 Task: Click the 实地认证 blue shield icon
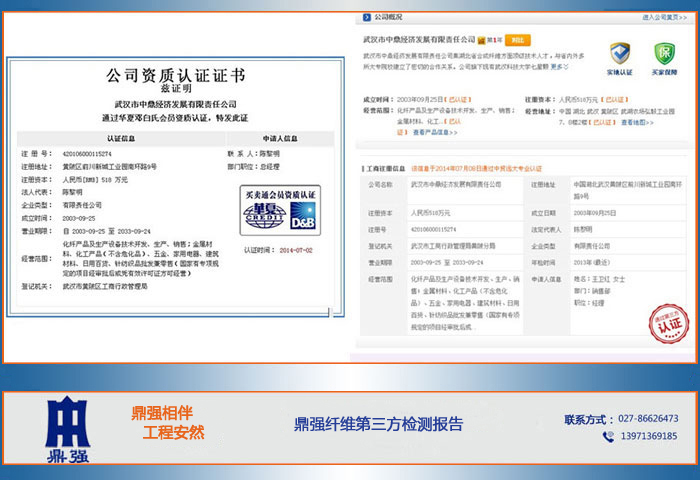620,54
